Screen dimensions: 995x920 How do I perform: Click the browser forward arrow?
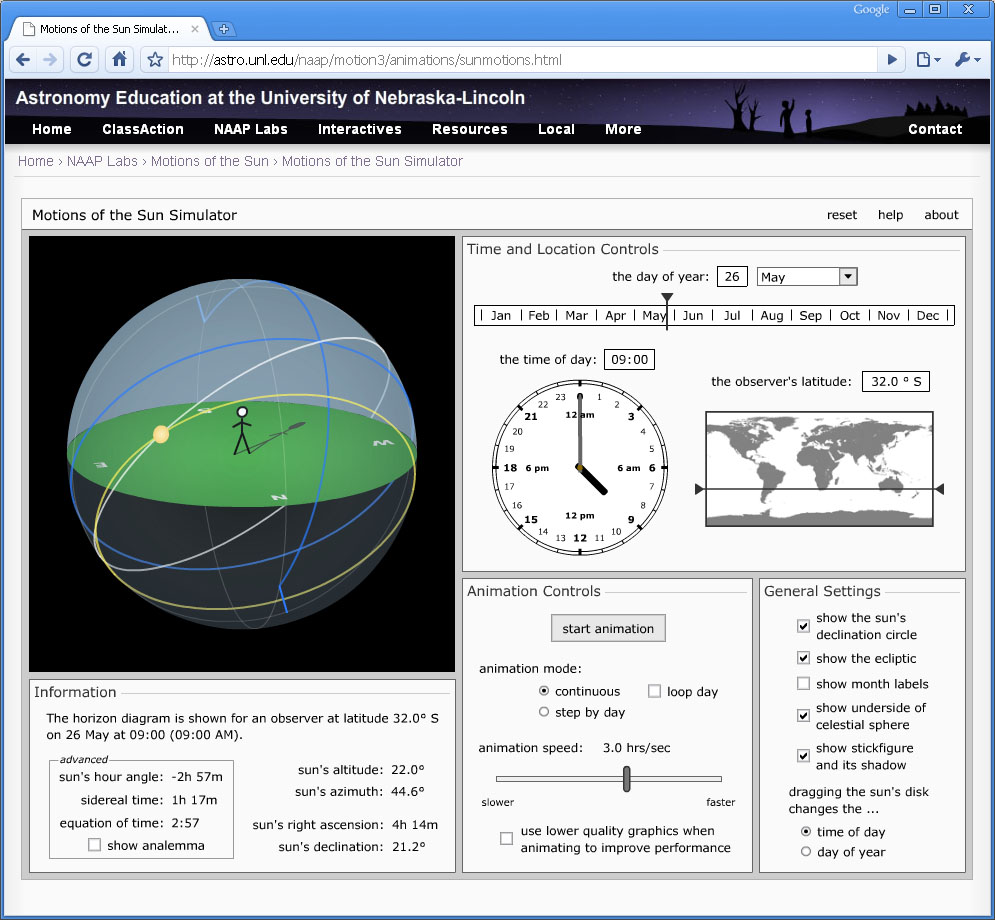click(49, 60)
